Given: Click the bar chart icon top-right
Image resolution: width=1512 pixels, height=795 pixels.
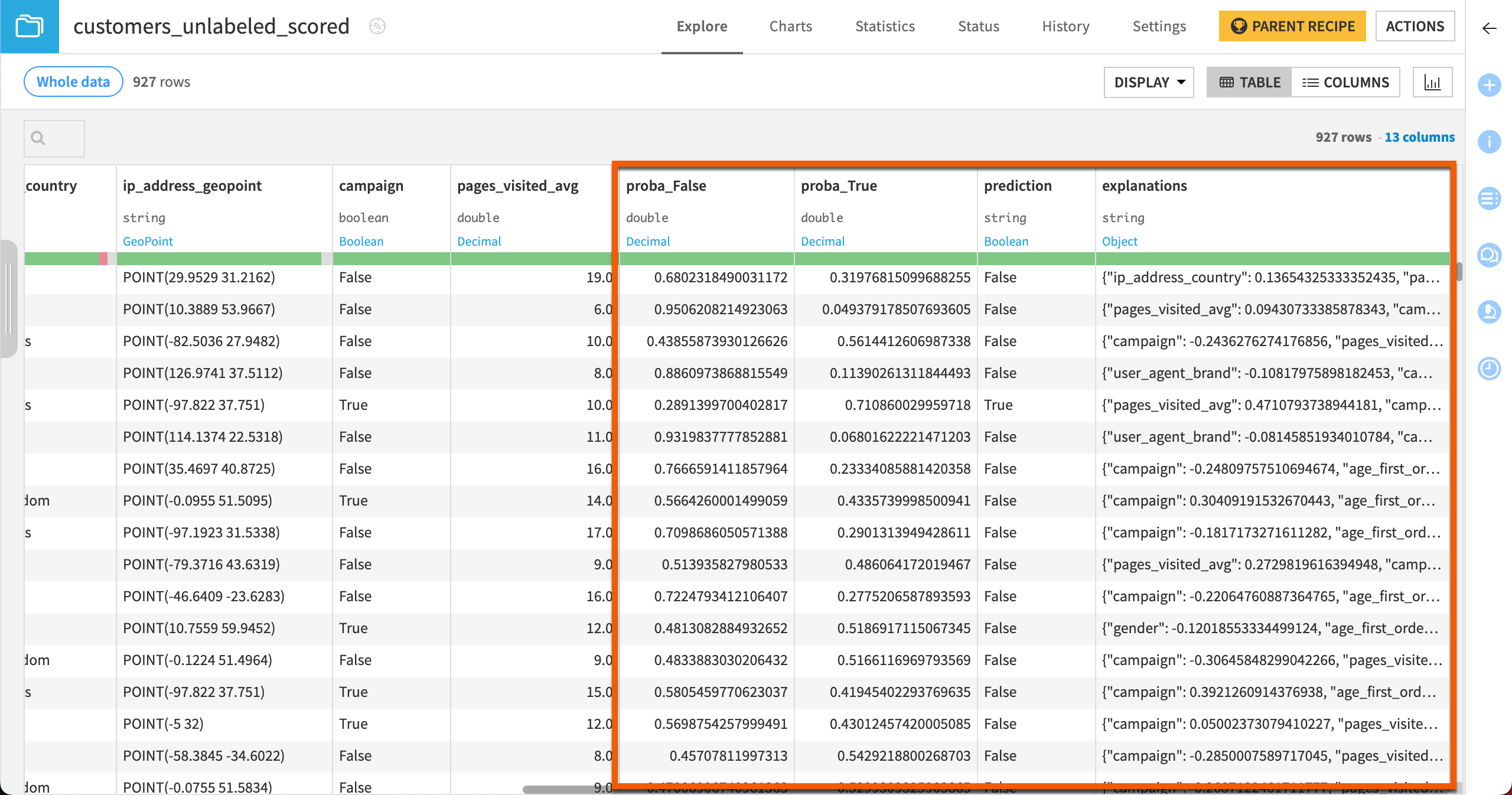Looking at the screenshot, I should coord(1434,82).
